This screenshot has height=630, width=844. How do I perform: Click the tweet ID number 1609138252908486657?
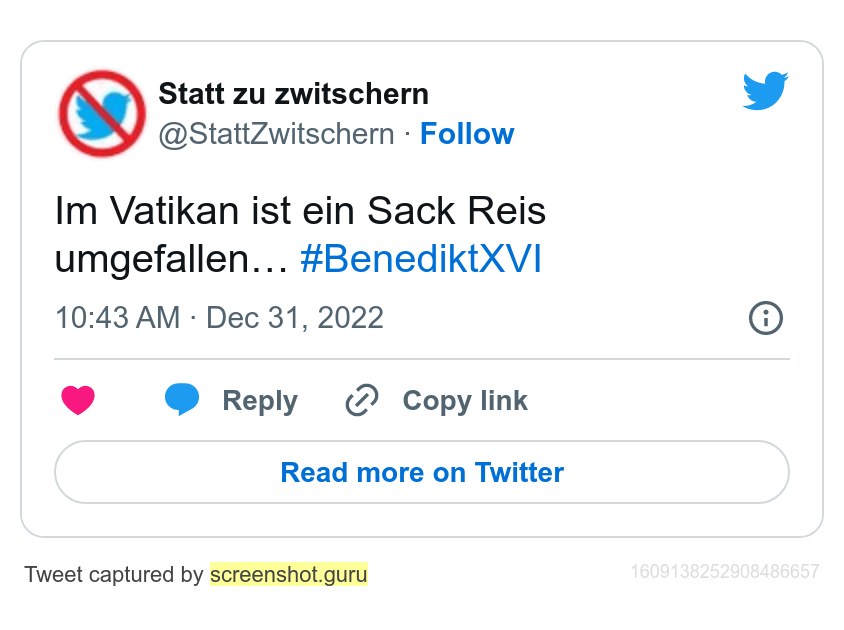coord(724,572)
